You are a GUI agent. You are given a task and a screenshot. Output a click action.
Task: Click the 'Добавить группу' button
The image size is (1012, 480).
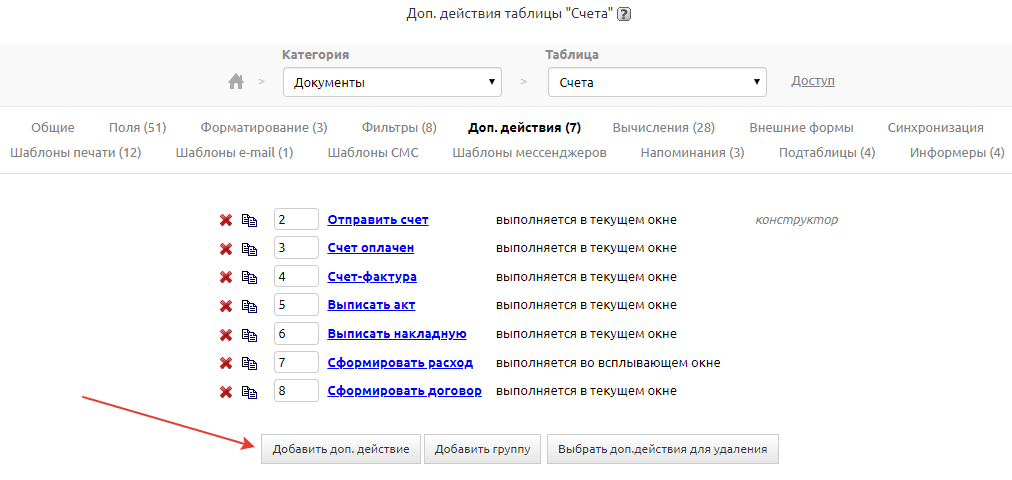(x=482, y=450)
